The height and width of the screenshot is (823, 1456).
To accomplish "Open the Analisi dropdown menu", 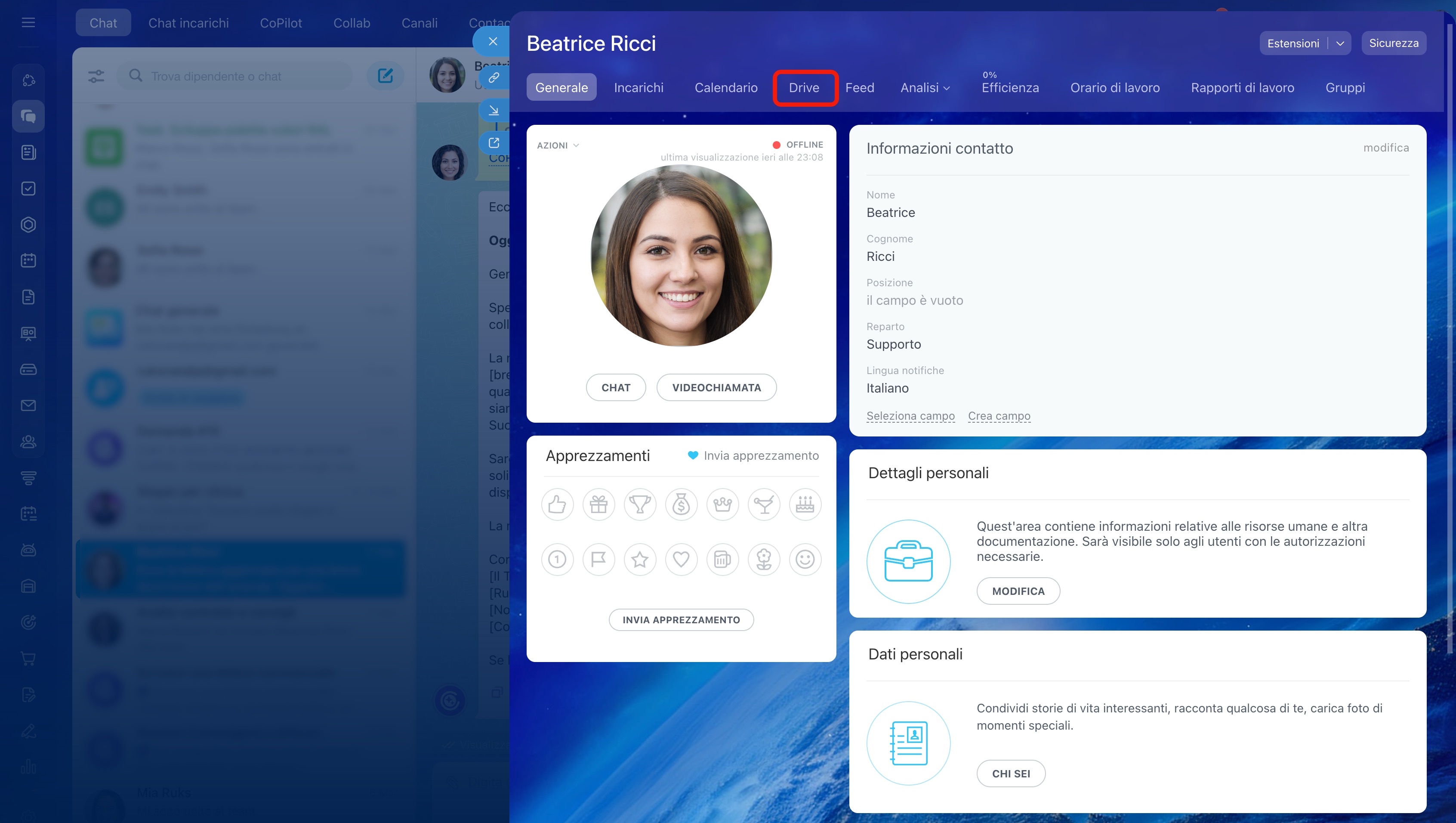I will point(925,88).
